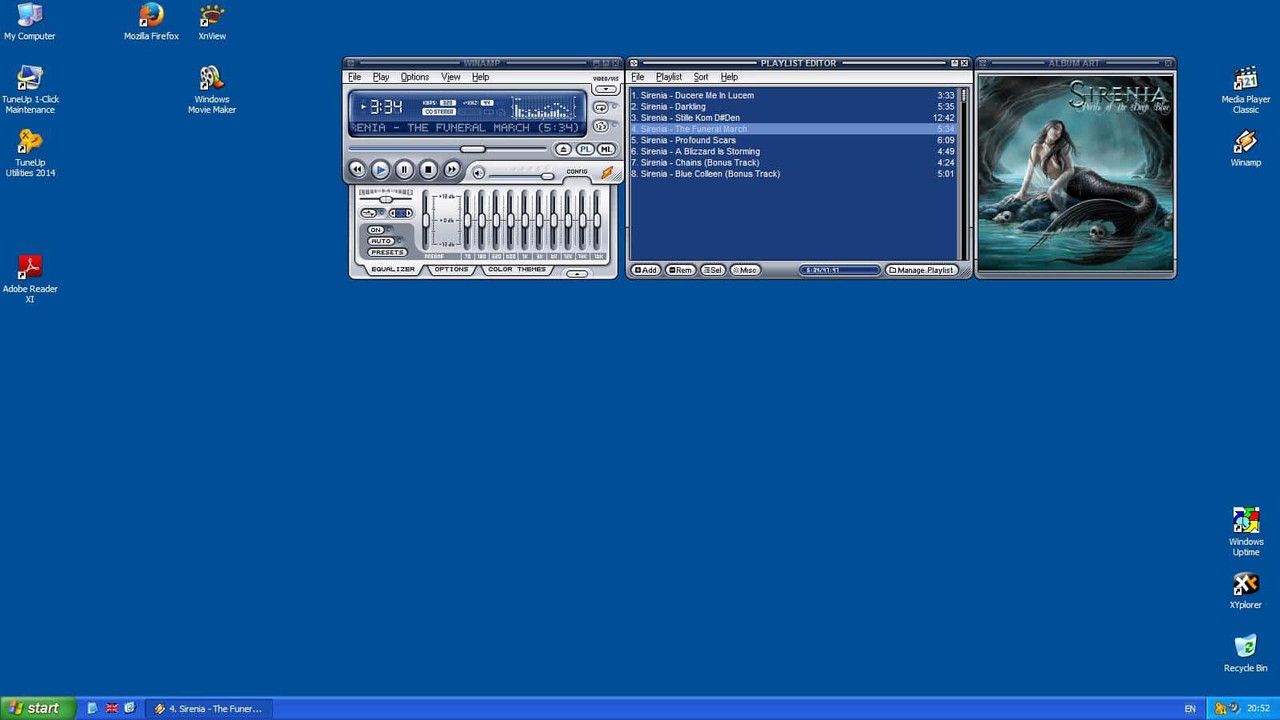
Task: Click the Winamp Play button
Action: [x=380, y=169]
